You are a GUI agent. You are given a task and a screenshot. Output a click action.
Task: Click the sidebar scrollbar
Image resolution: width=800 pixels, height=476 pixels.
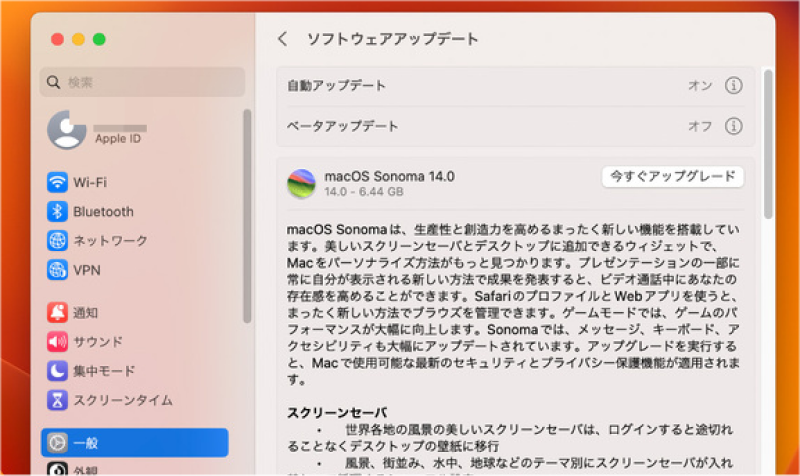coord(247,216)
